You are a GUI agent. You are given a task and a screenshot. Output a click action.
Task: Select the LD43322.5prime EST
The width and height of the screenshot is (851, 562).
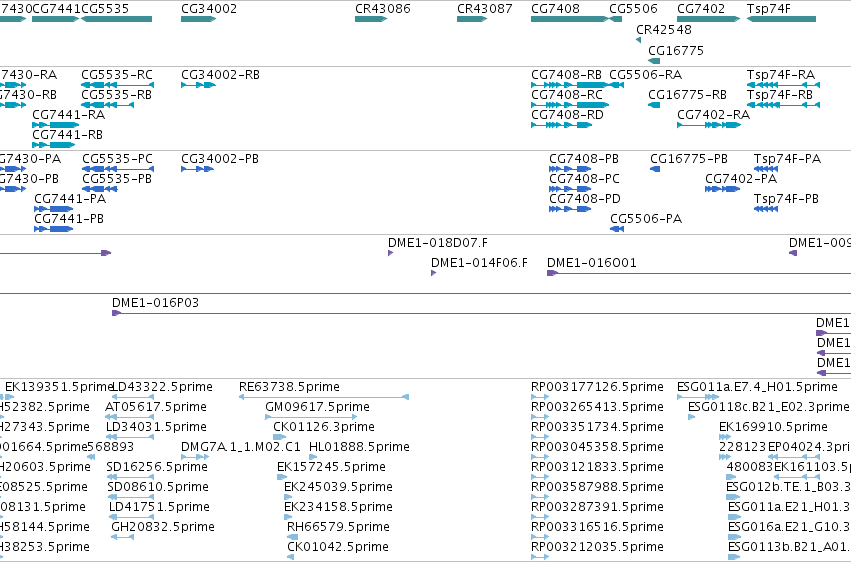132,397
